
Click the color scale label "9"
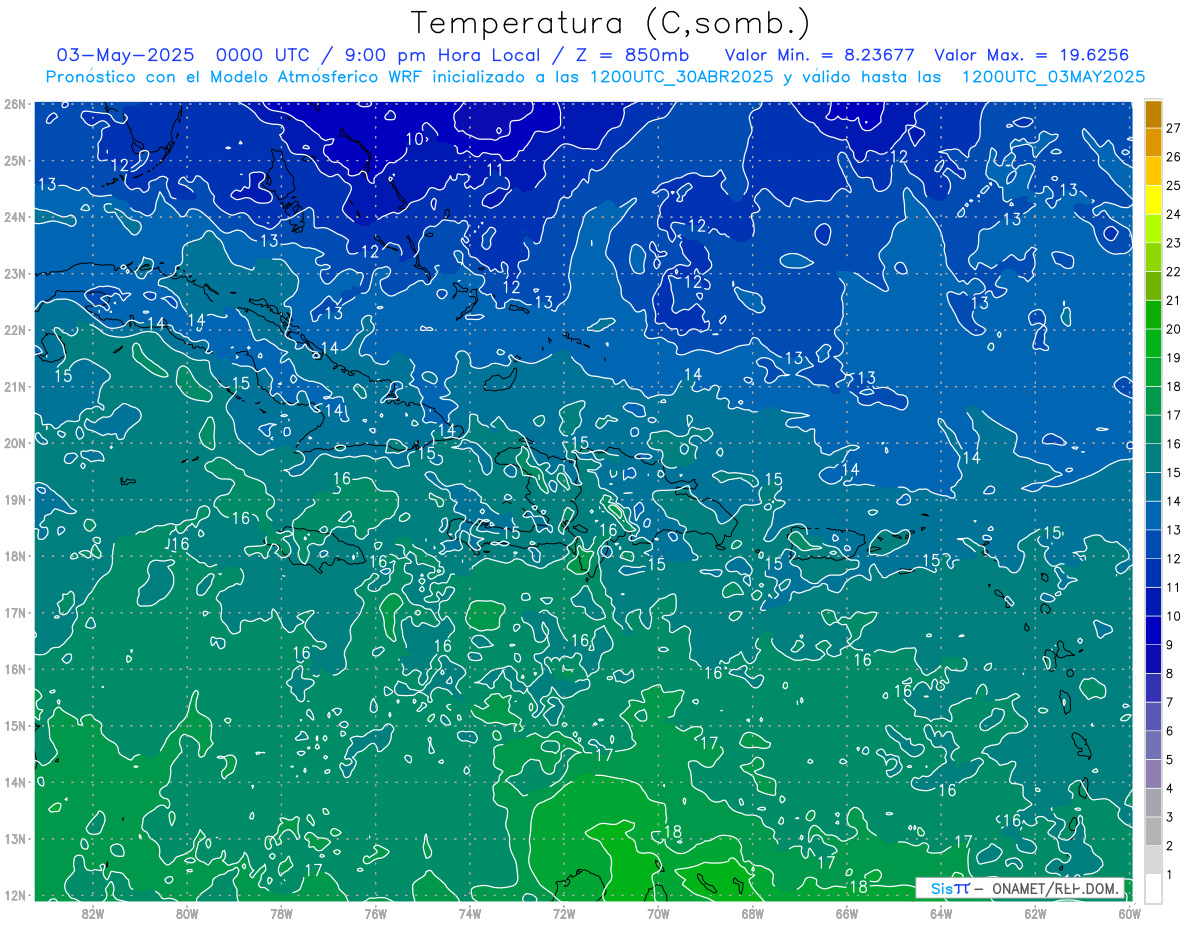tap(1170, 645)
